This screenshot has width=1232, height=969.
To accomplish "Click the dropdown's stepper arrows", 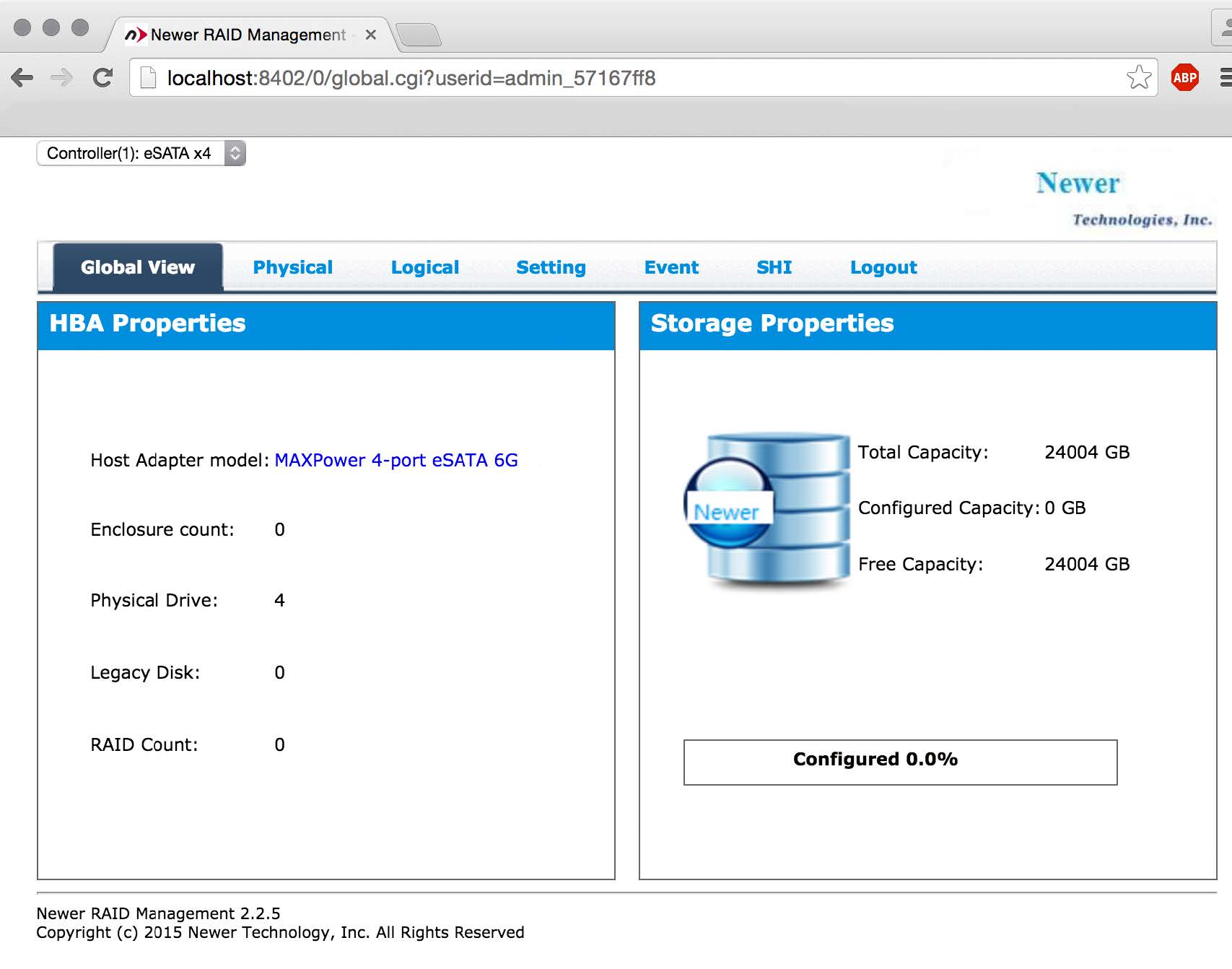I will (x=234, y=153).
